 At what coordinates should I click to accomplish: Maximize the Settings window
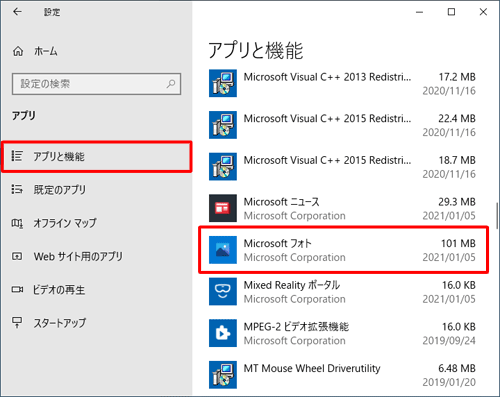[x=451, y=12]
